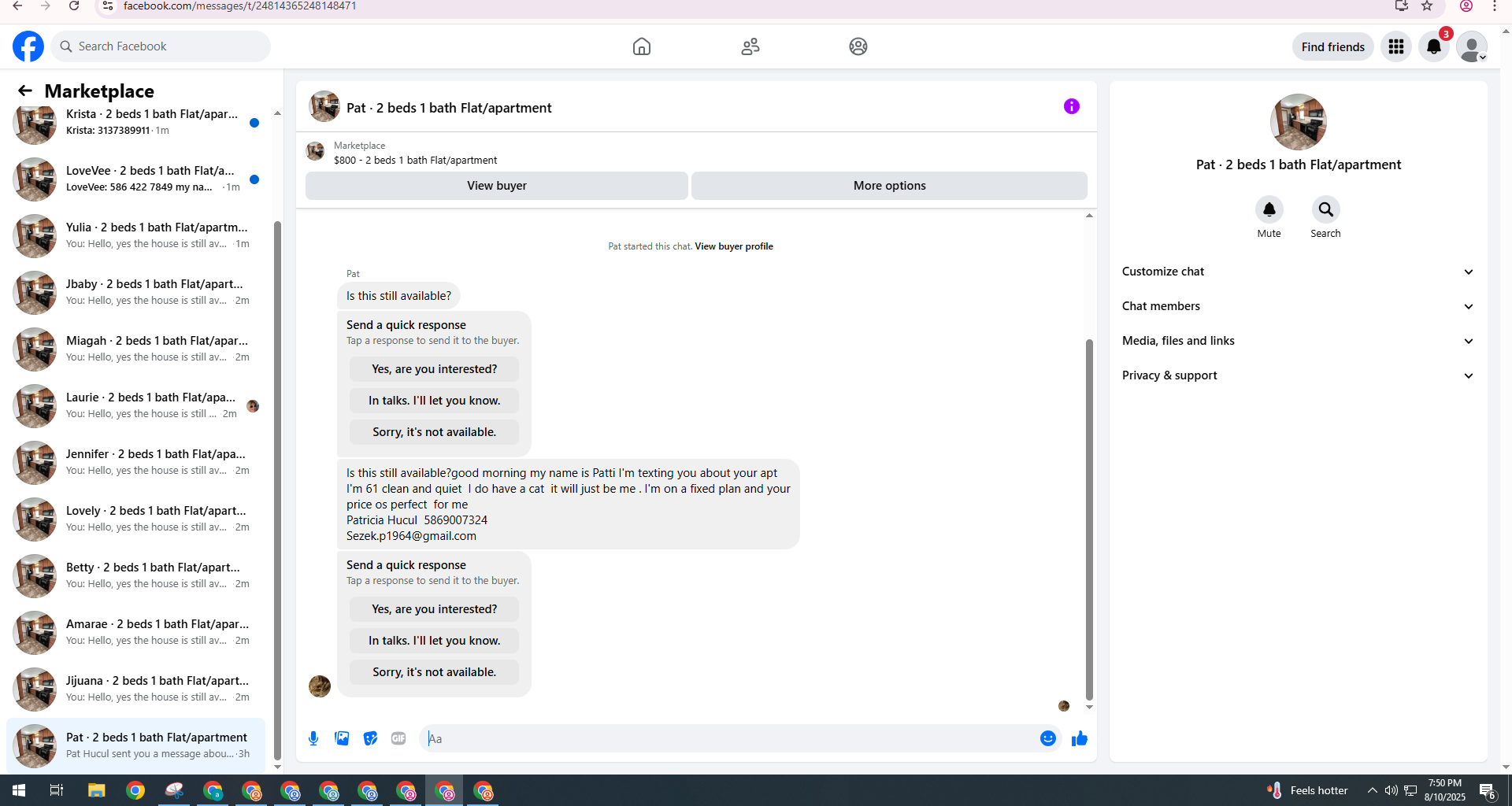Focus the Search Facebook box

[x=161, y=46]
